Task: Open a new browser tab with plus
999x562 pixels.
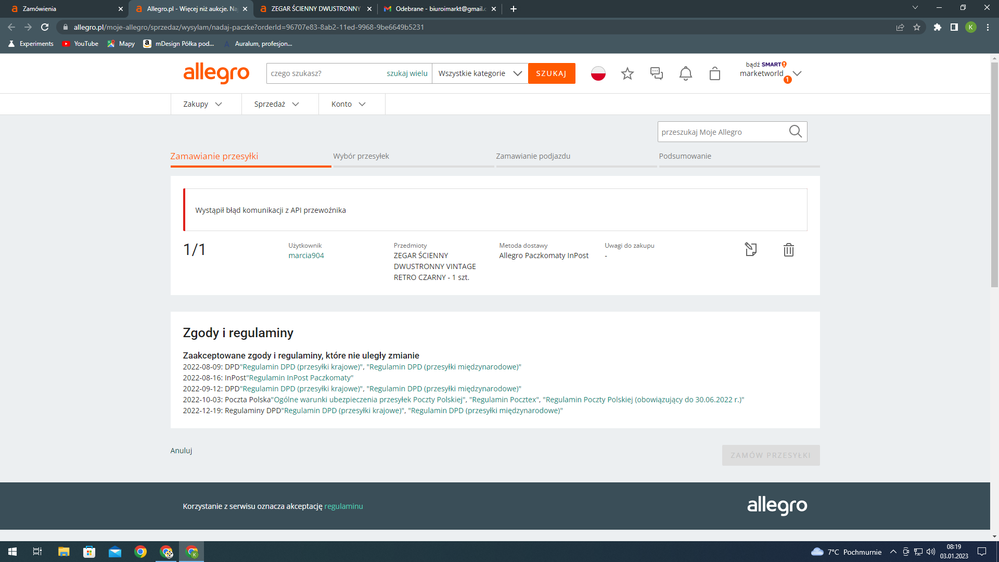Action: (x=514, y=9)
